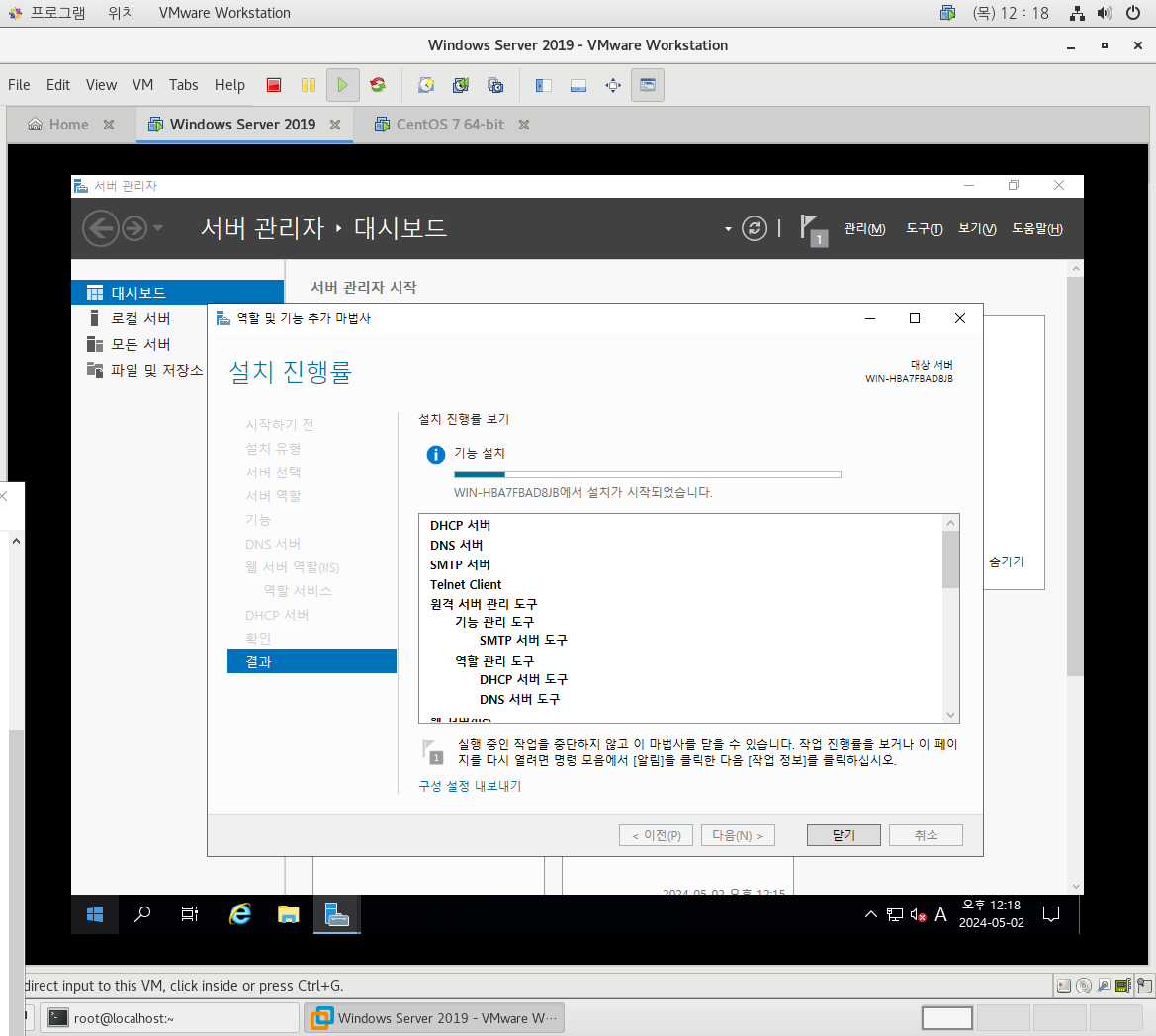Click feature list scrollbar down arrow
This screenshot has height=1036, width=1156.
[x=951, y=715]
